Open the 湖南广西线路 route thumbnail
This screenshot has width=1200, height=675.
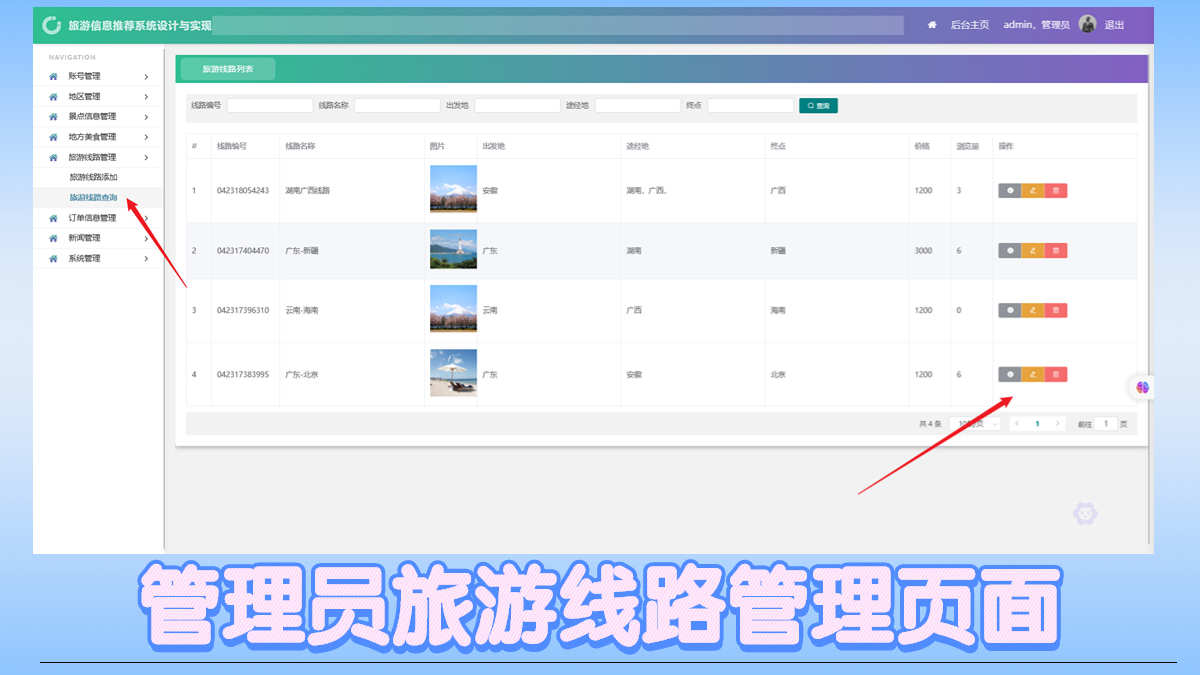(453, 189)
